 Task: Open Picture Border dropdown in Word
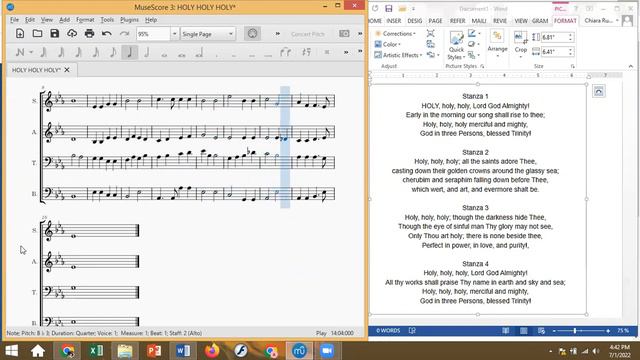point(473,33)
